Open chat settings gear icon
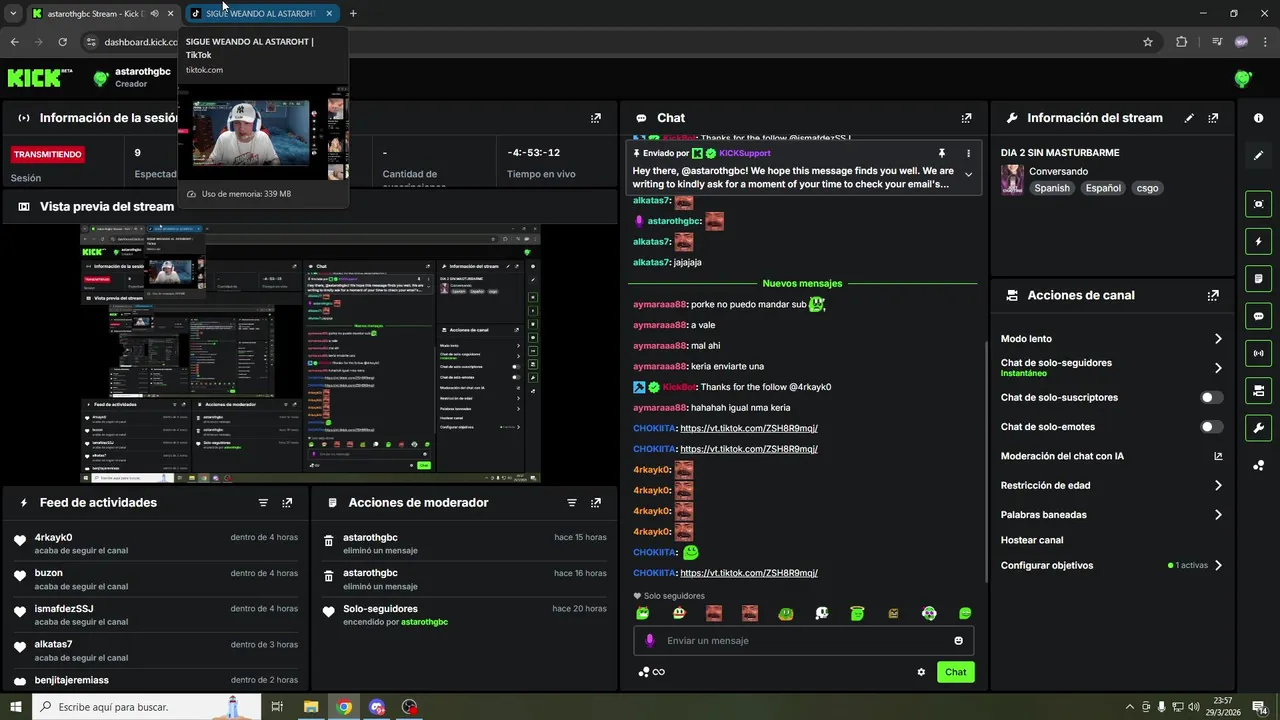The image size is (1280, 720). [x=921, y=672]
